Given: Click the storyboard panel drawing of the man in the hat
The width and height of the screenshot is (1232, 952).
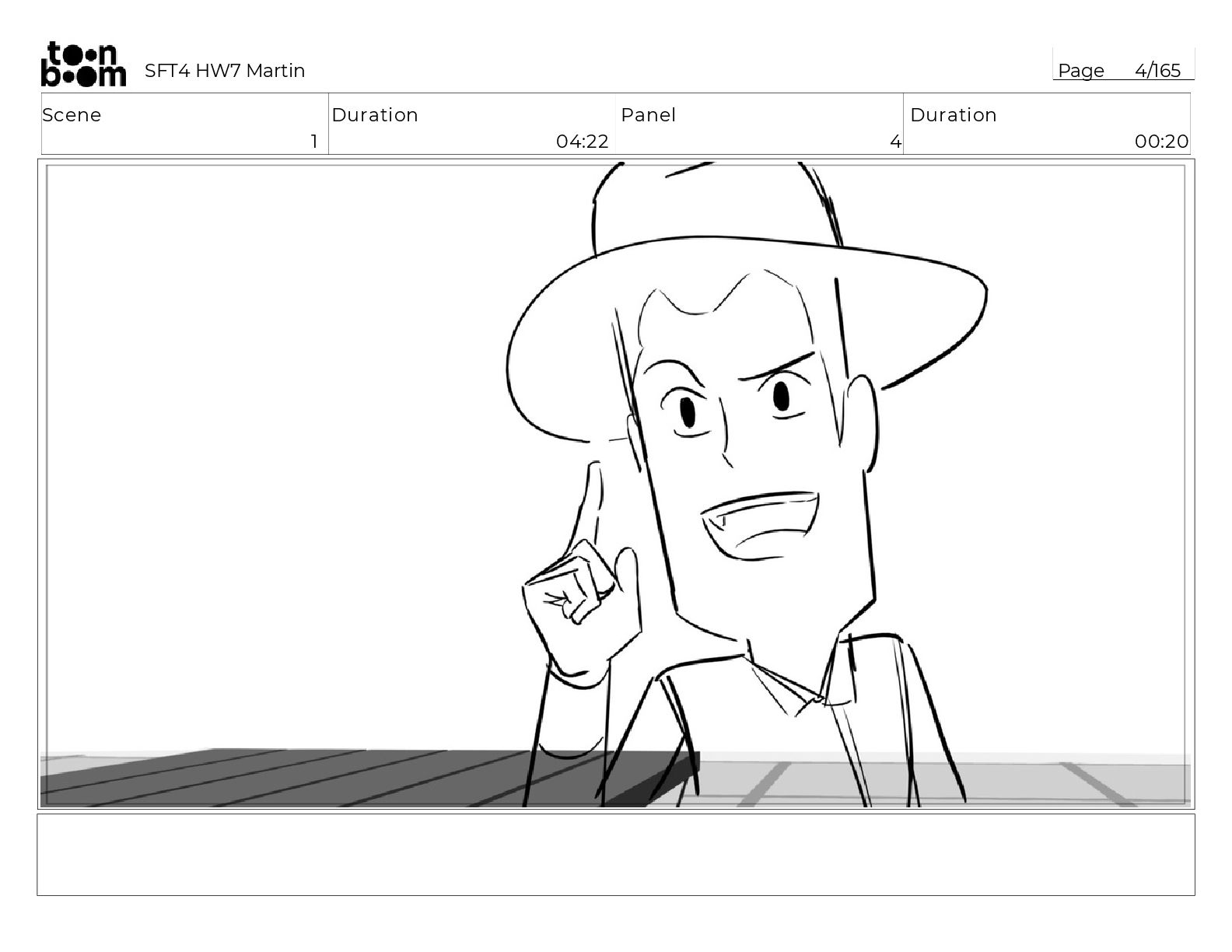Looking at the screenshot, I should [616, 485].
